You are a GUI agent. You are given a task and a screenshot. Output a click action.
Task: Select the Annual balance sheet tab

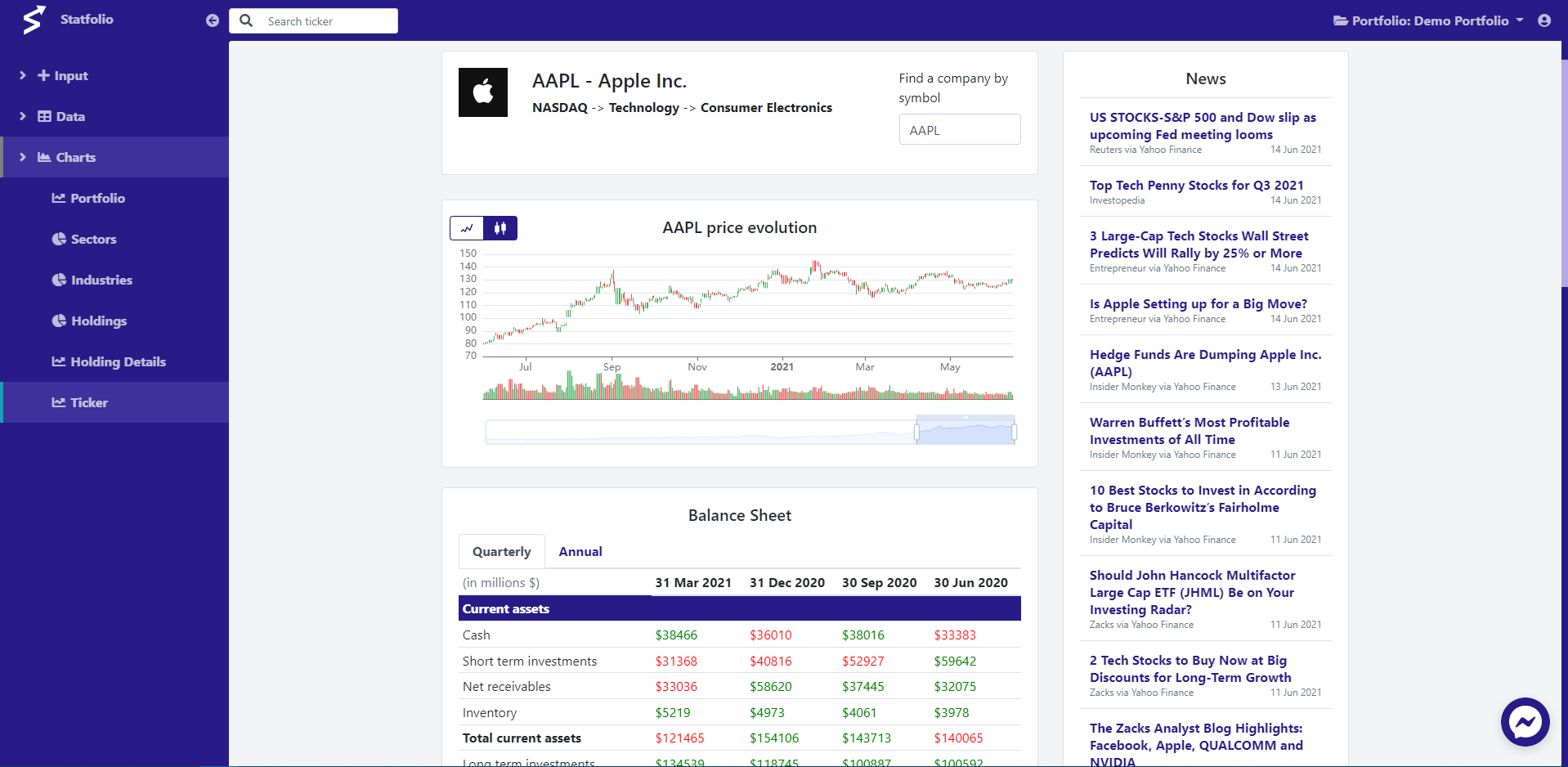(x=580, y=552)
